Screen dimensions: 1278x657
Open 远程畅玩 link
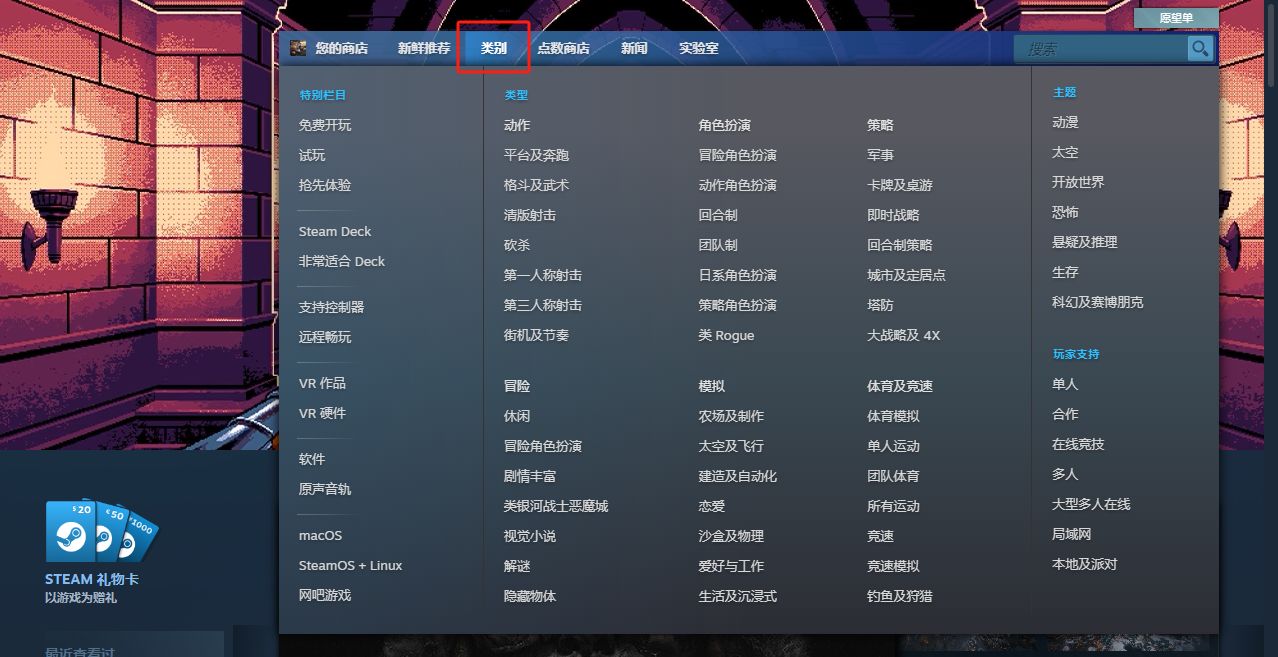tap(325, 337)
